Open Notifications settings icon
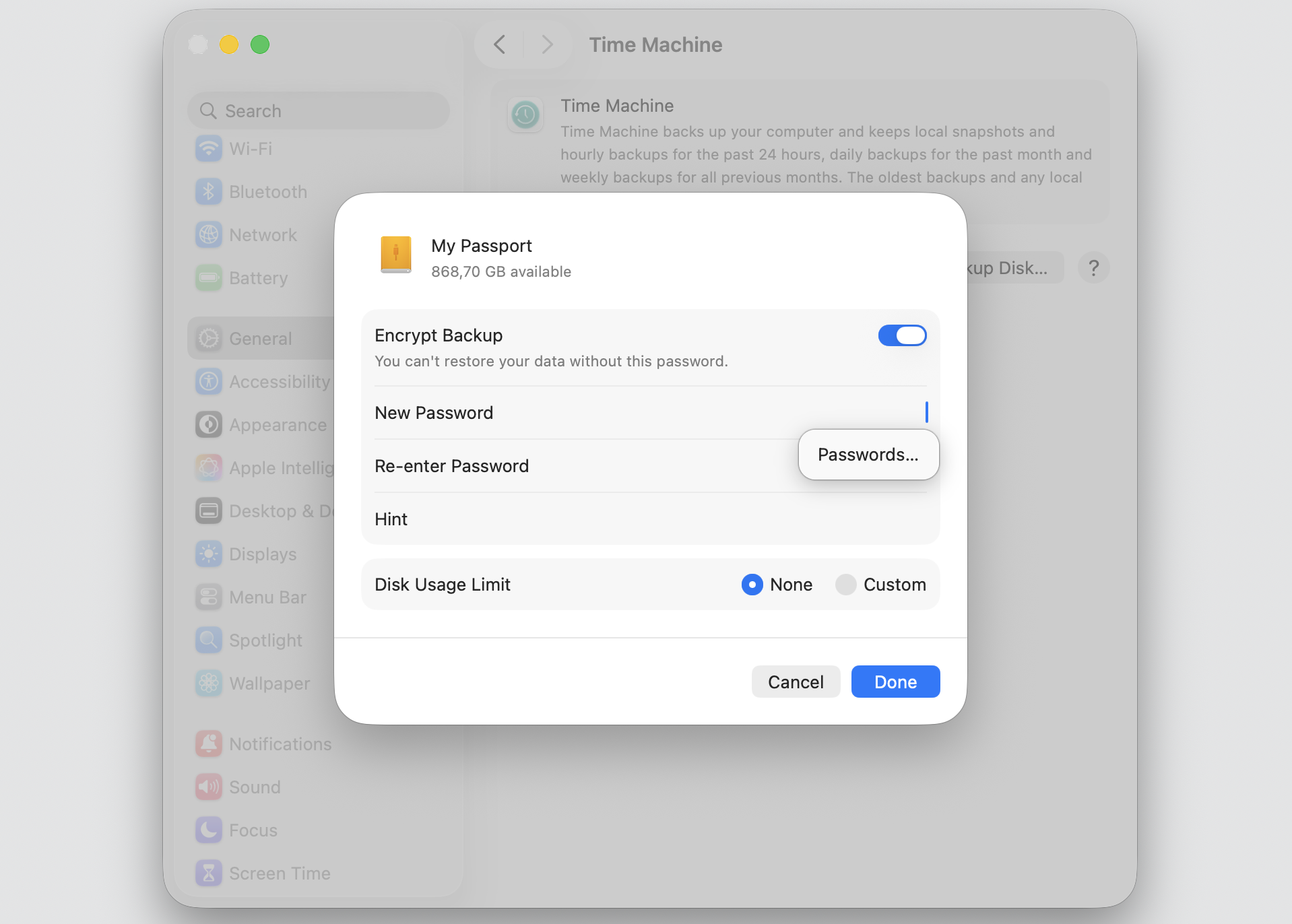 [x=209, y=744]
